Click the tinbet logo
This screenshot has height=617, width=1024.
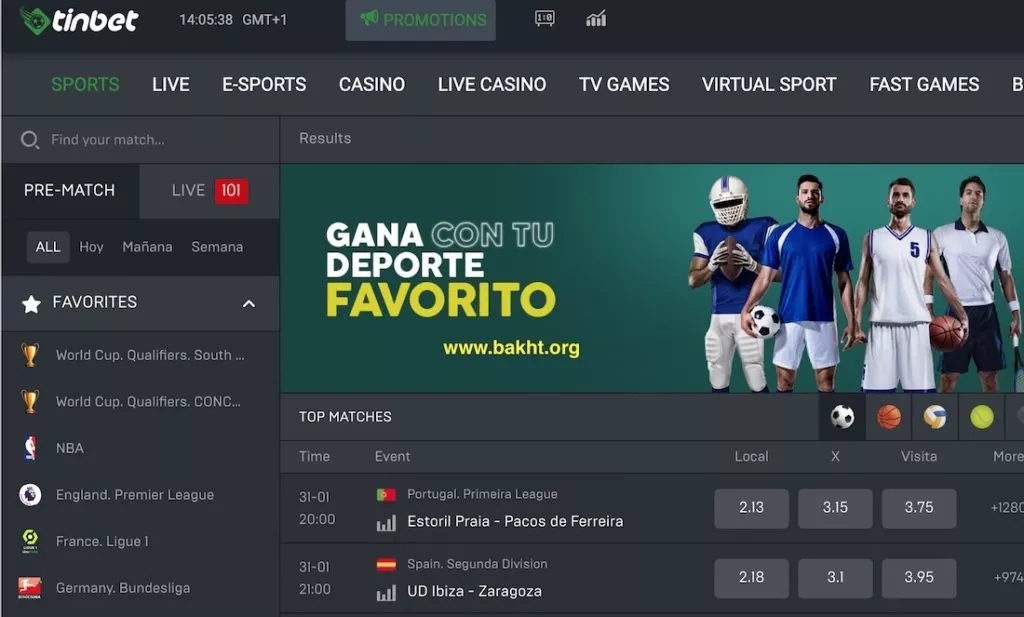(x=79, y=20)
